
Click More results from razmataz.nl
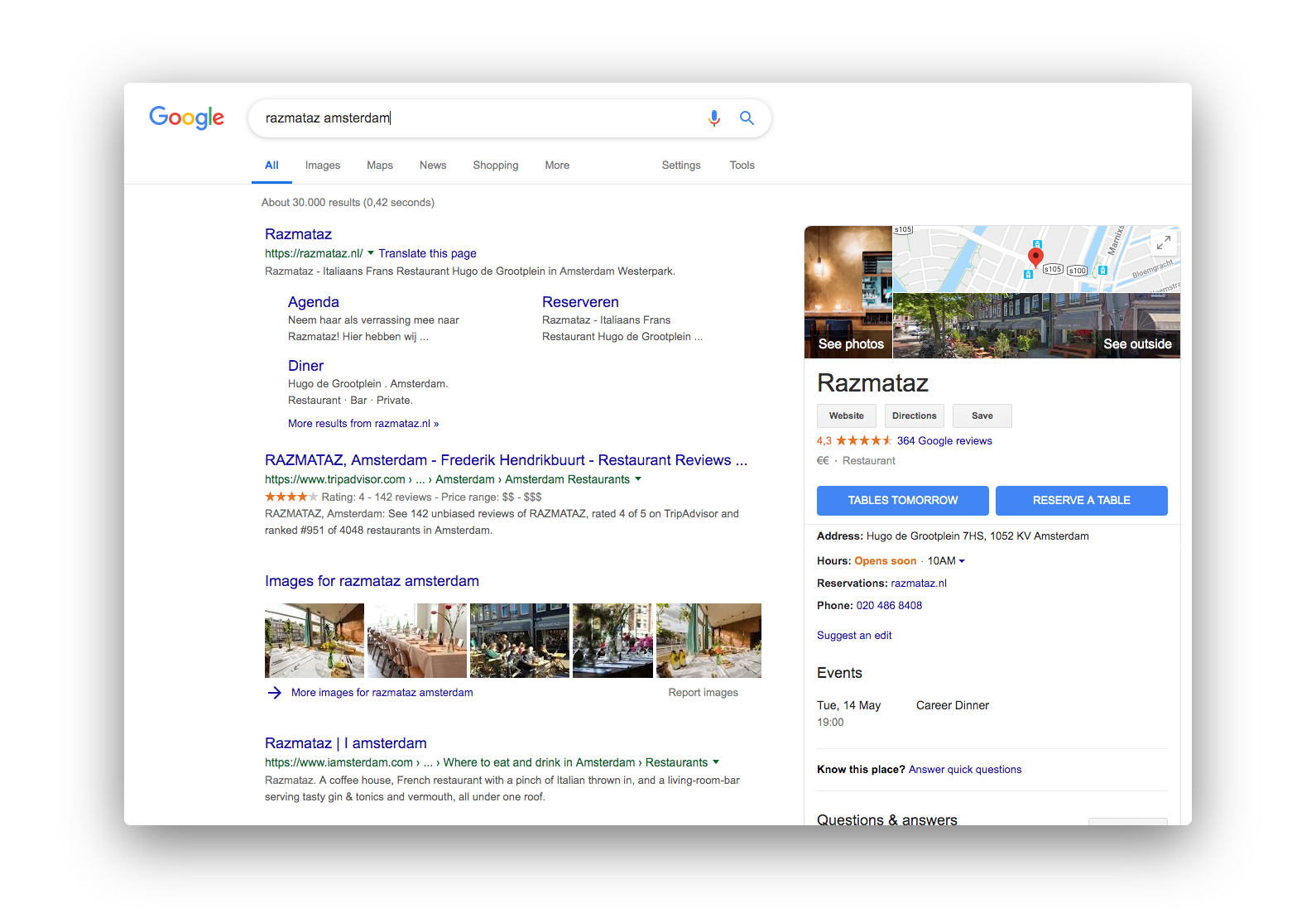(363, 423)
